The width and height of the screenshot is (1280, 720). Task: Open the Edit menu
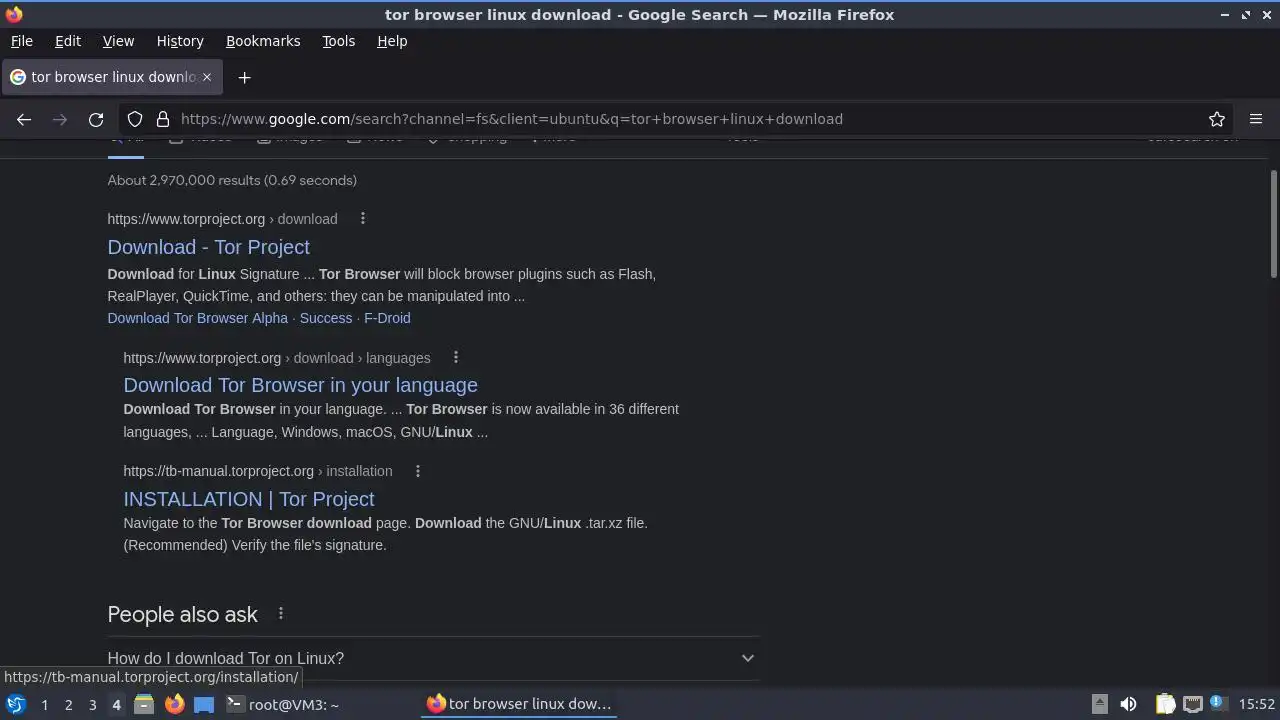point(68,41)
